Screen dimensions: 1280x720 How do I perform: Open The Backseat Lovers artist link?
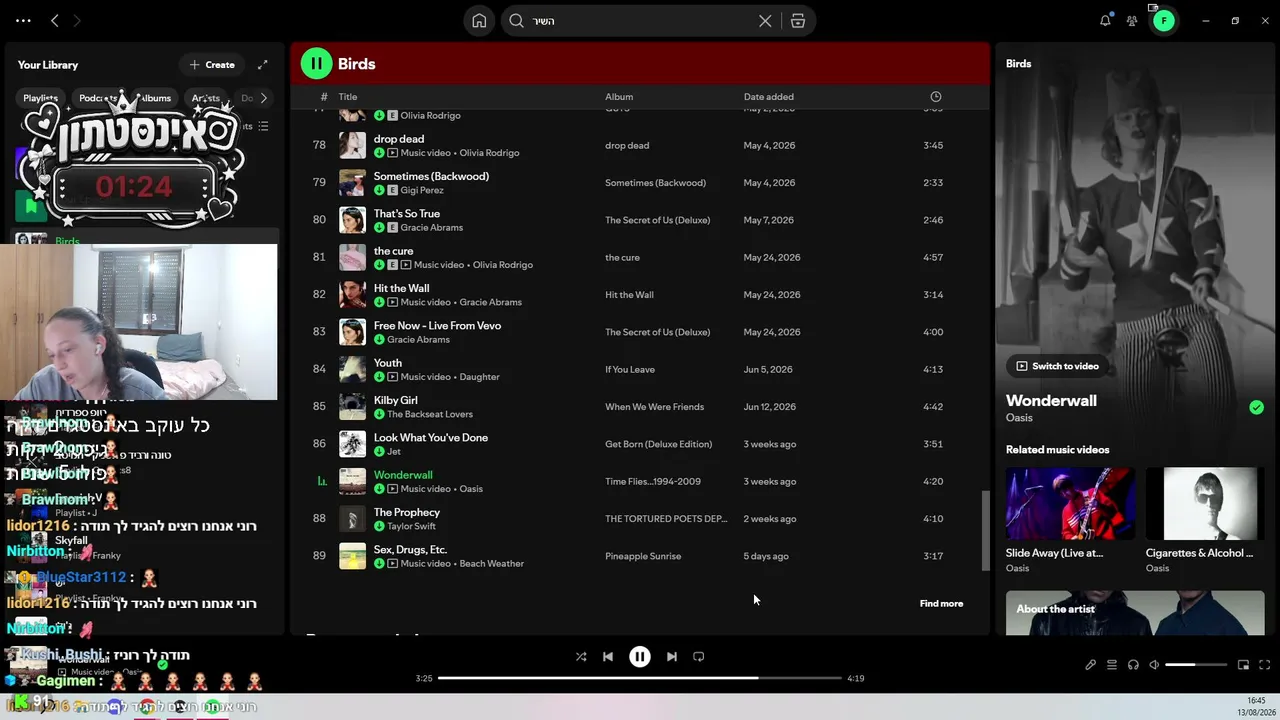point(430,414)
